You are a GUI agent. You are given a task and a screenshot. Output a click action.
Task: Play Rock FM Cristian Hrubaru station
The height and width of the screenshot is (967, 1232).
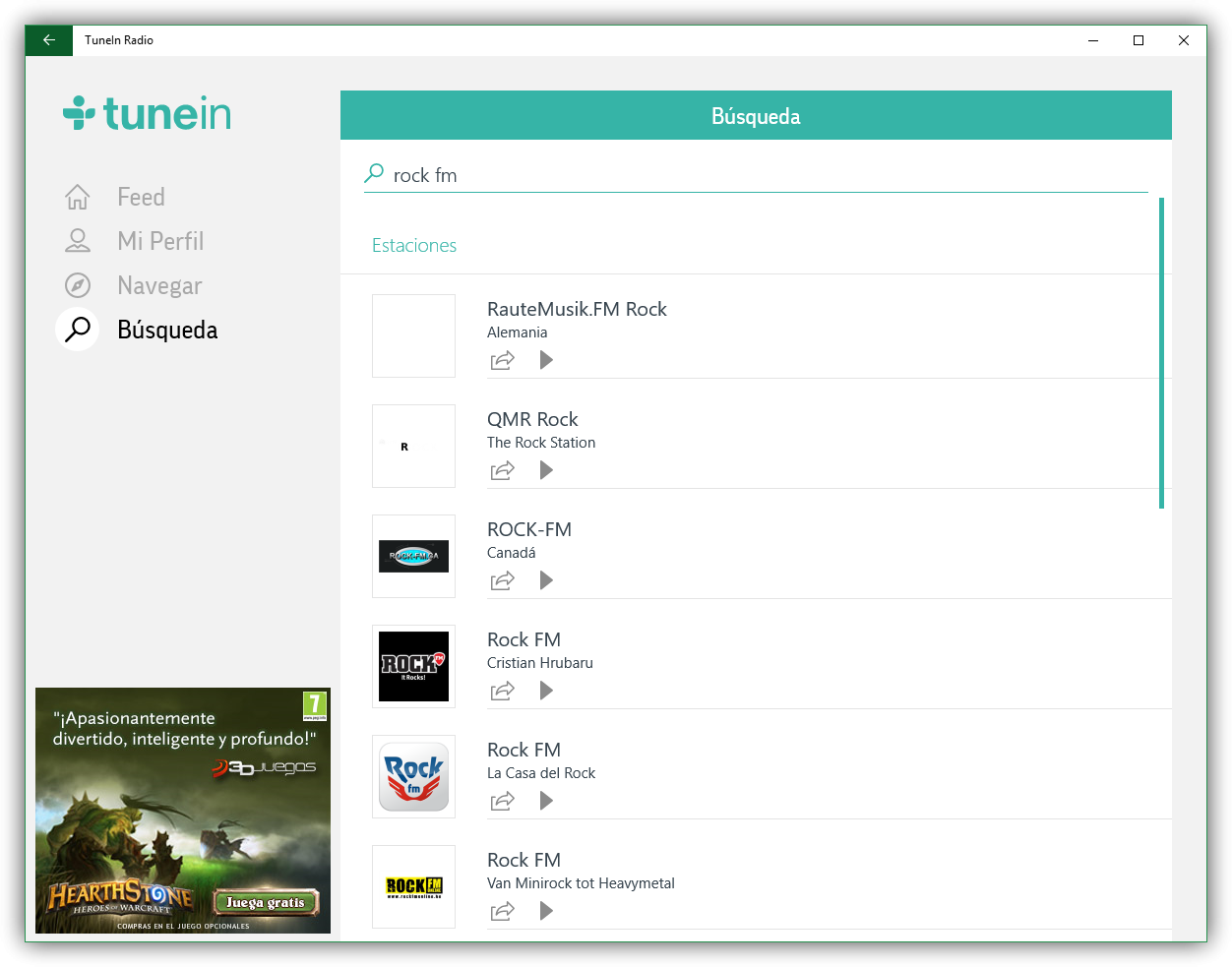pos(546,691)
